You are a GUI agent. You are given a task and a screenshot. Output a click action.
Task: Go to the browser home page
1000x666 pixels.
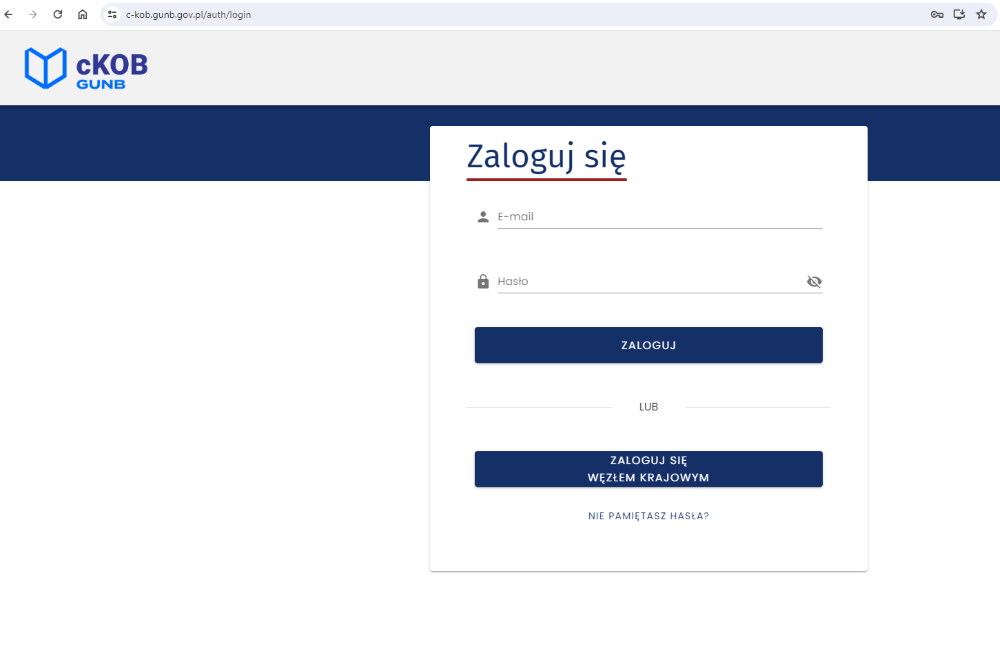pos(82,15)
